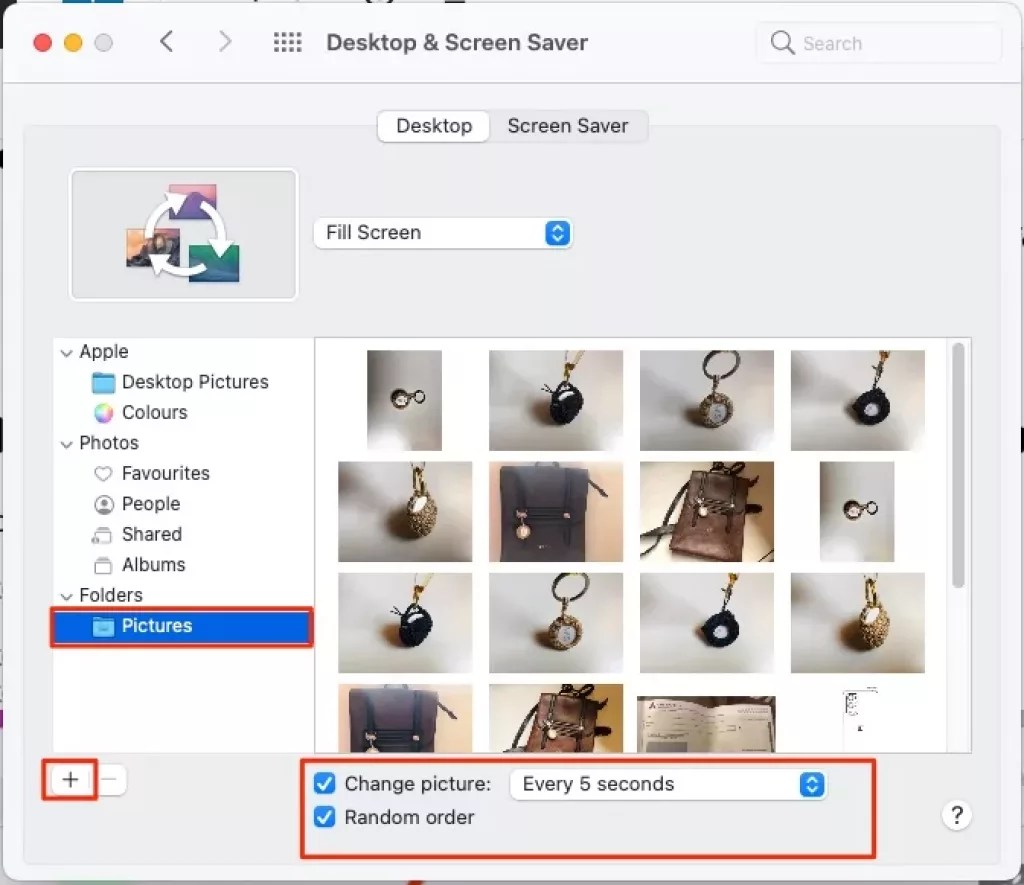This screenshot has height=885, width=1024.
Task: Click the Show All grid icon
Action: pyautogui.click(x=287, y=42)
